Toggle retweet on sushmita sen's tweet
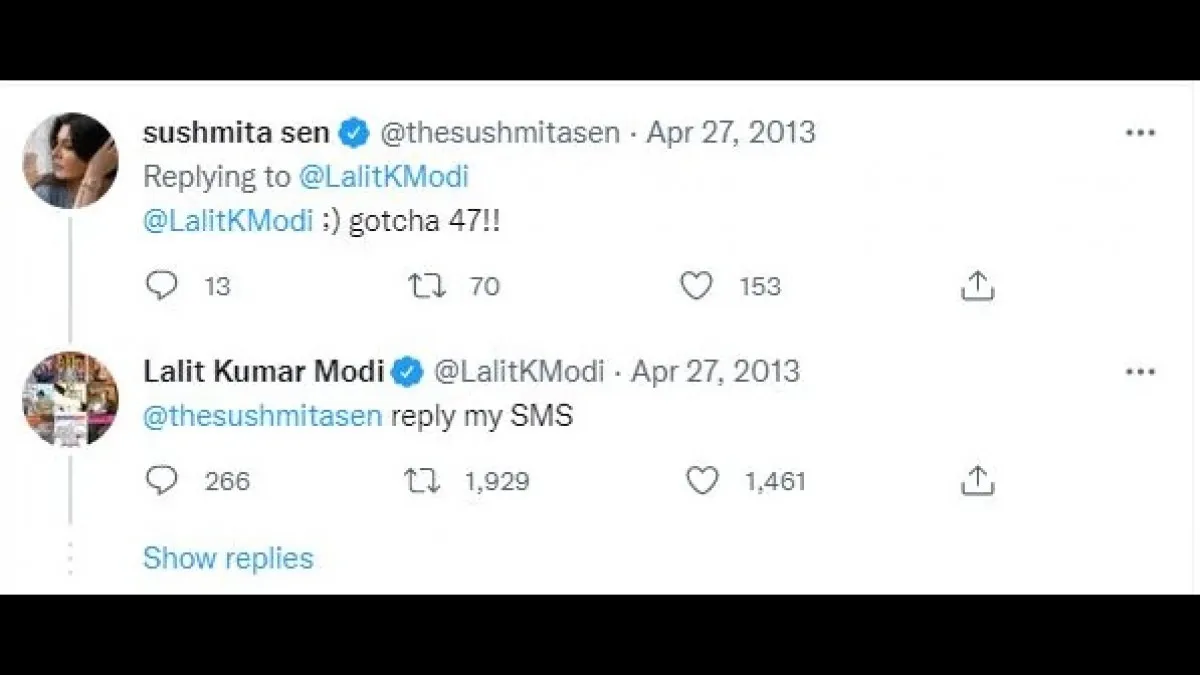The height and width of the screenshot is (675, 1200). [427, 286]
